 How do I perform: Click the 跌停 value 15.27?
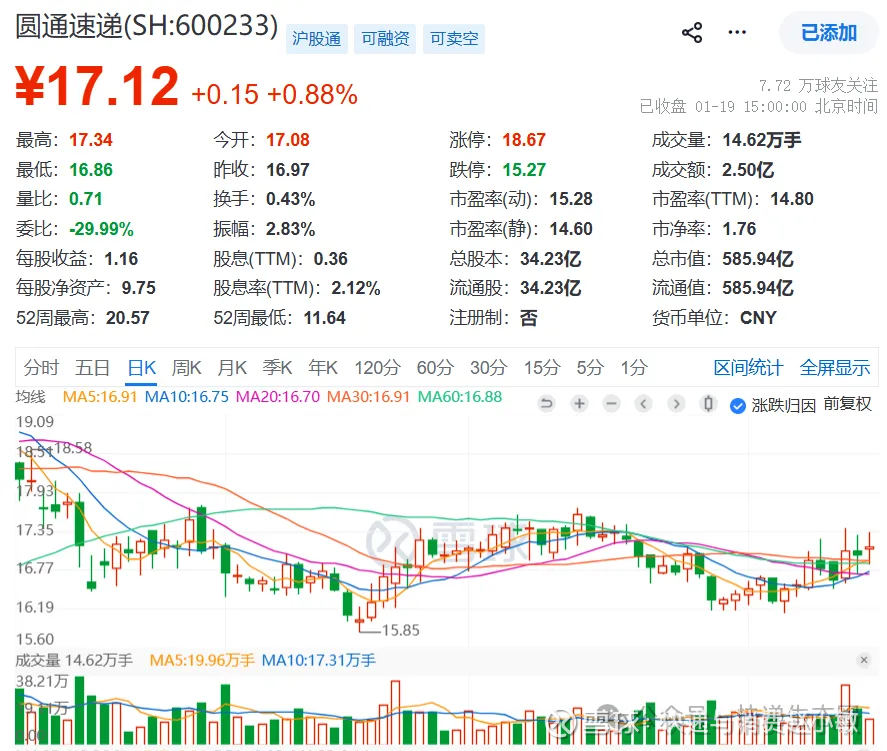pos(524,170)
